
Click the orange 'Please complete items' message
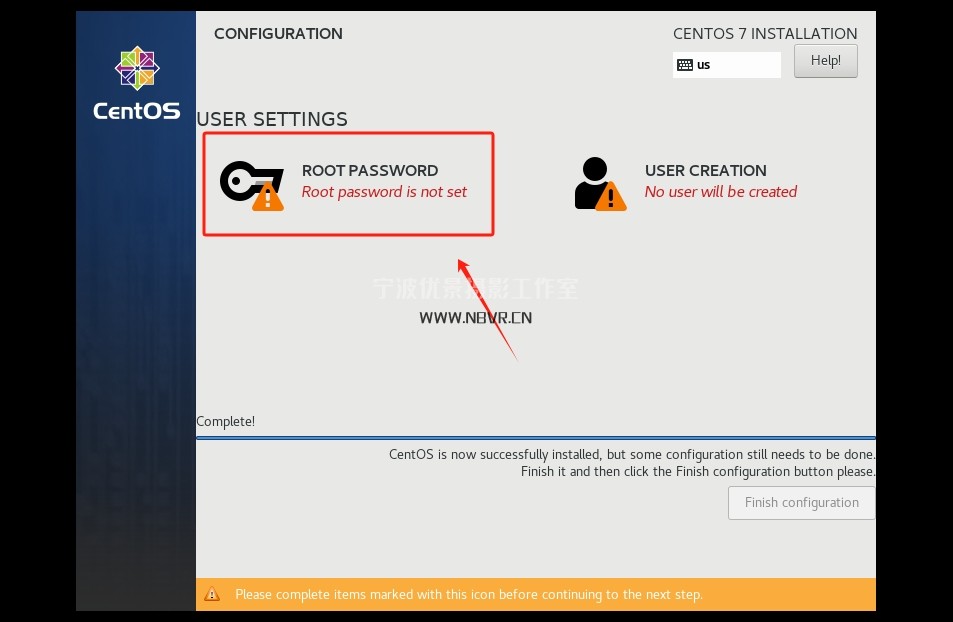(468, 594)
